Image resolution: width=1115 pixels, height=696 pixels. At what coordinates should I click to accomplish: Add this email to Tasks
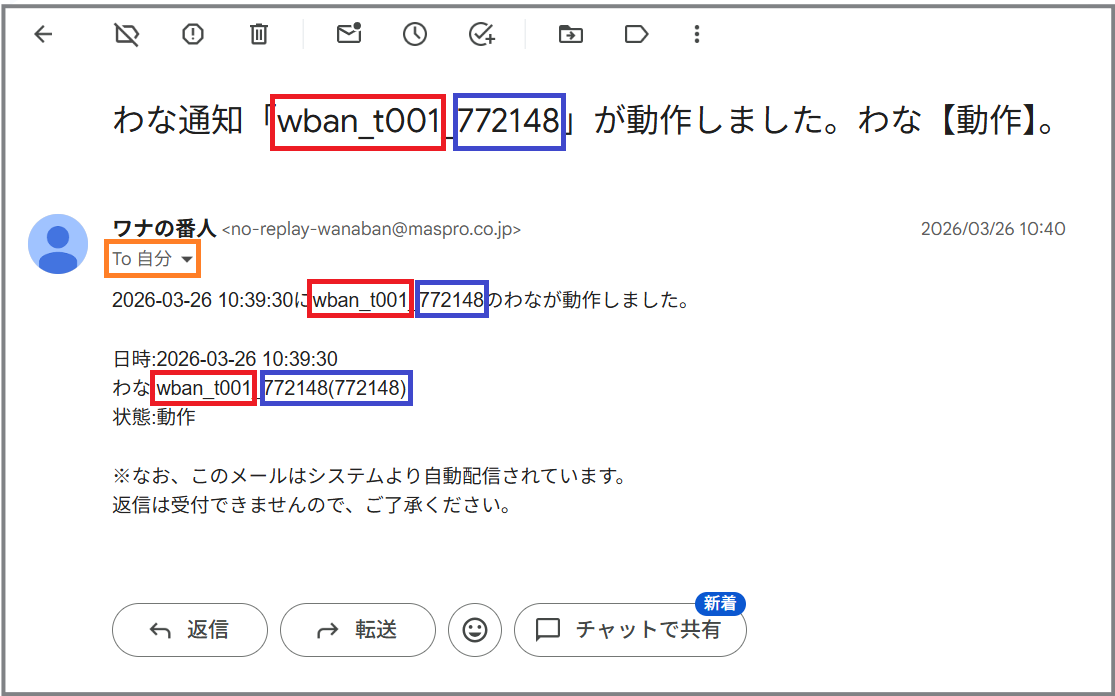coord(481,34)
